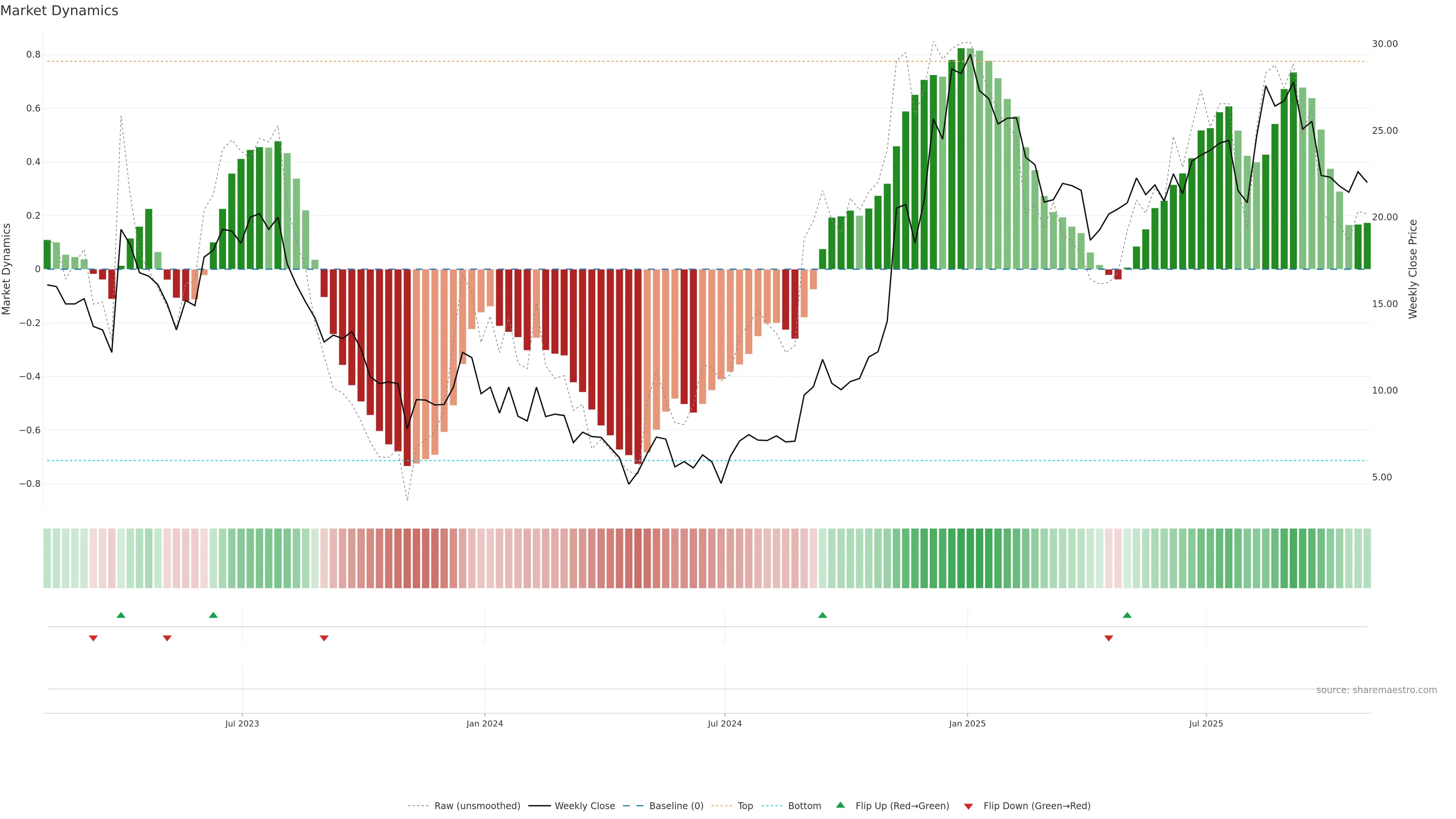Click the Jul 2023 x-axis label
The image size is (1456, 819).
tap(242, 723)
